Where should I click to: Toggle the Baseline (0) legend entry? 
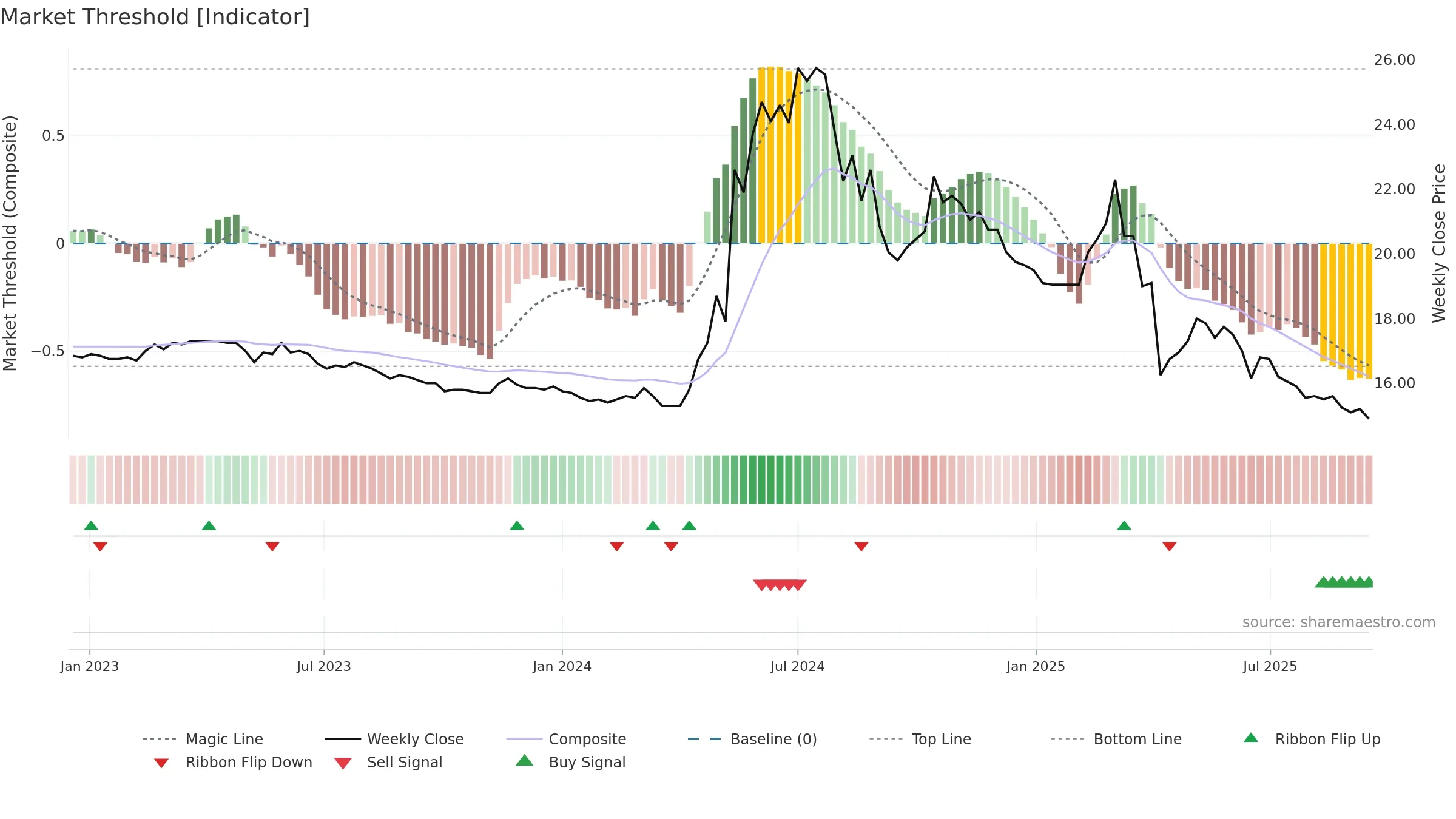point(752,739)
